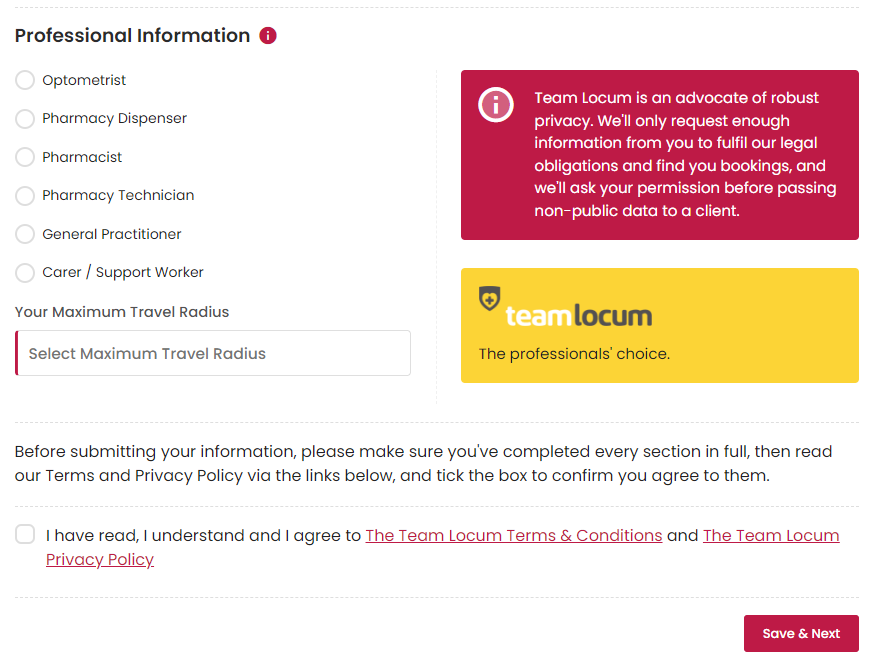Screen dimensions: 870x660
Task: Open The Team Locum Privacy Policy link
Action: tap(770, 536)
